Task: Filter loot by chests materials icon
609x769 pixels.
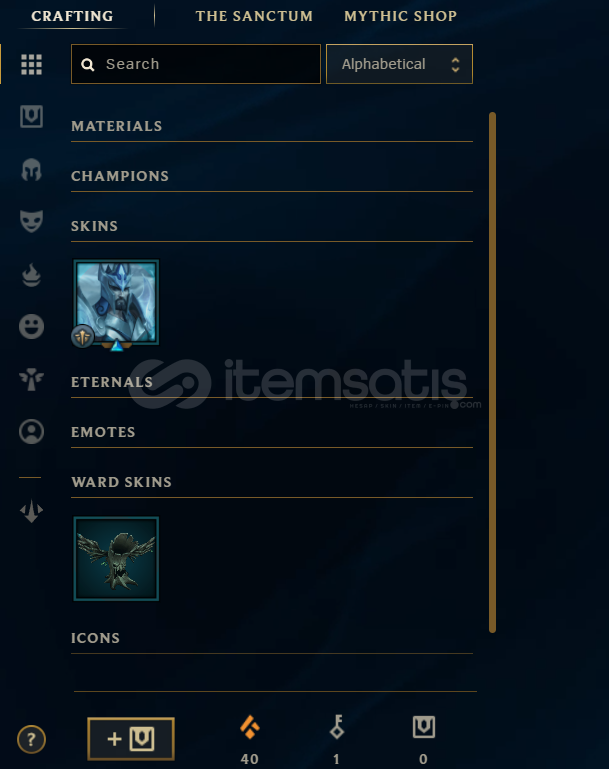Action: 31,117
